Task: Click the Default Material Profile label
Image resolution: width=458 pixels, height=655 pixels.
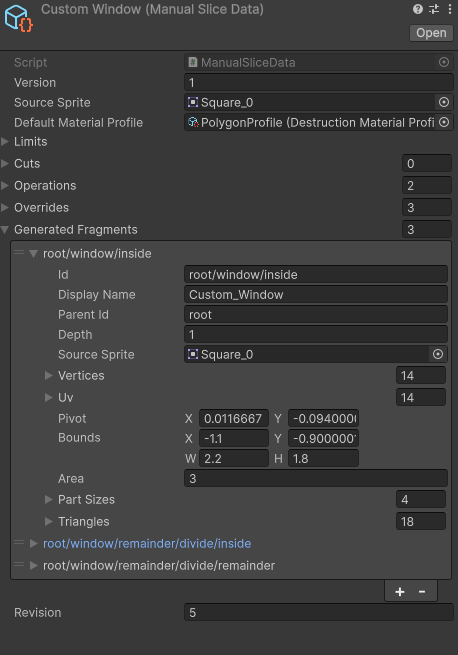Action: (x=79, y=122)
